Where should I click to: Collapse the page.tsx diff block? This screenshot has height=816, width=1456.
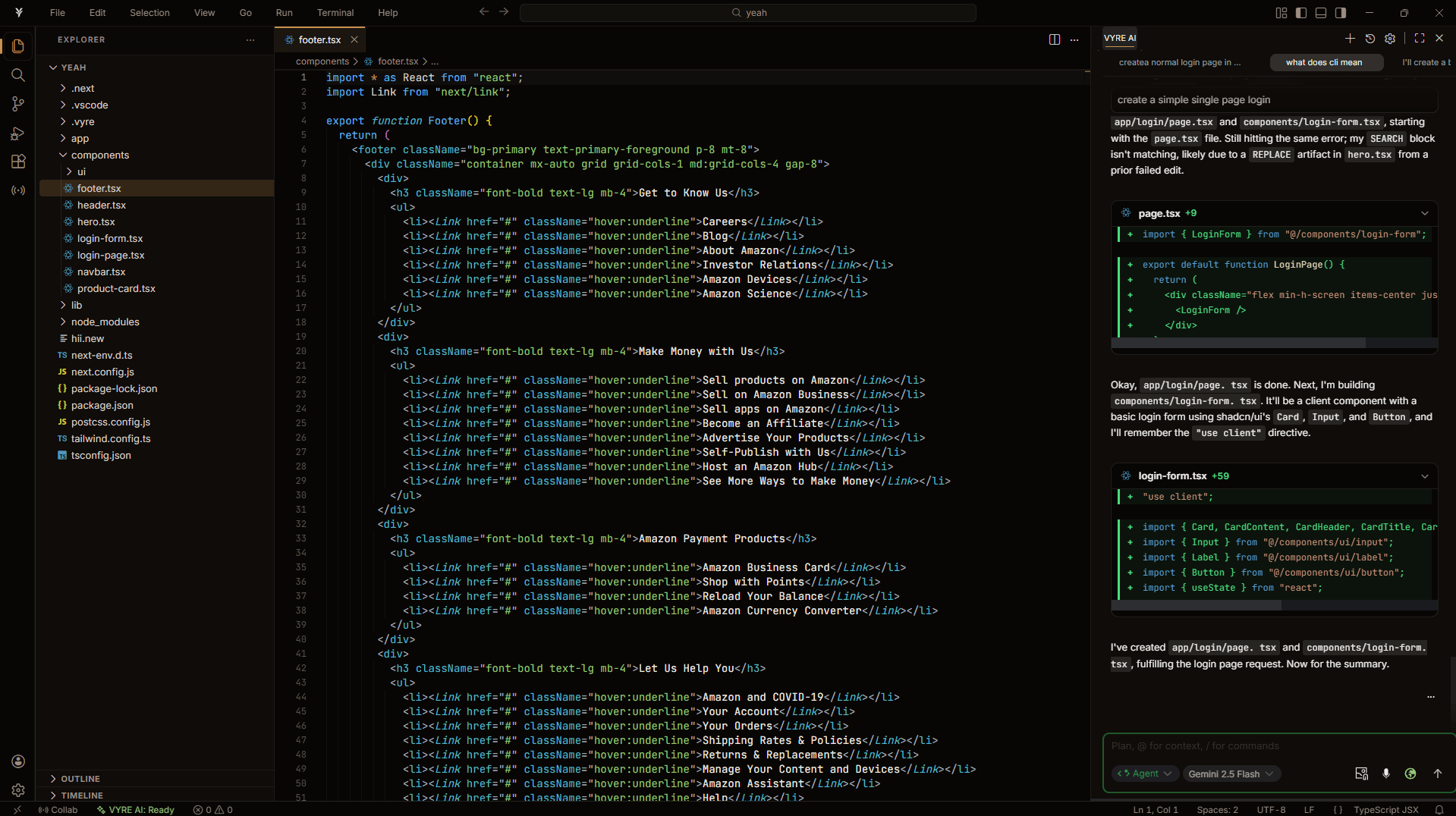point(1425,213)
